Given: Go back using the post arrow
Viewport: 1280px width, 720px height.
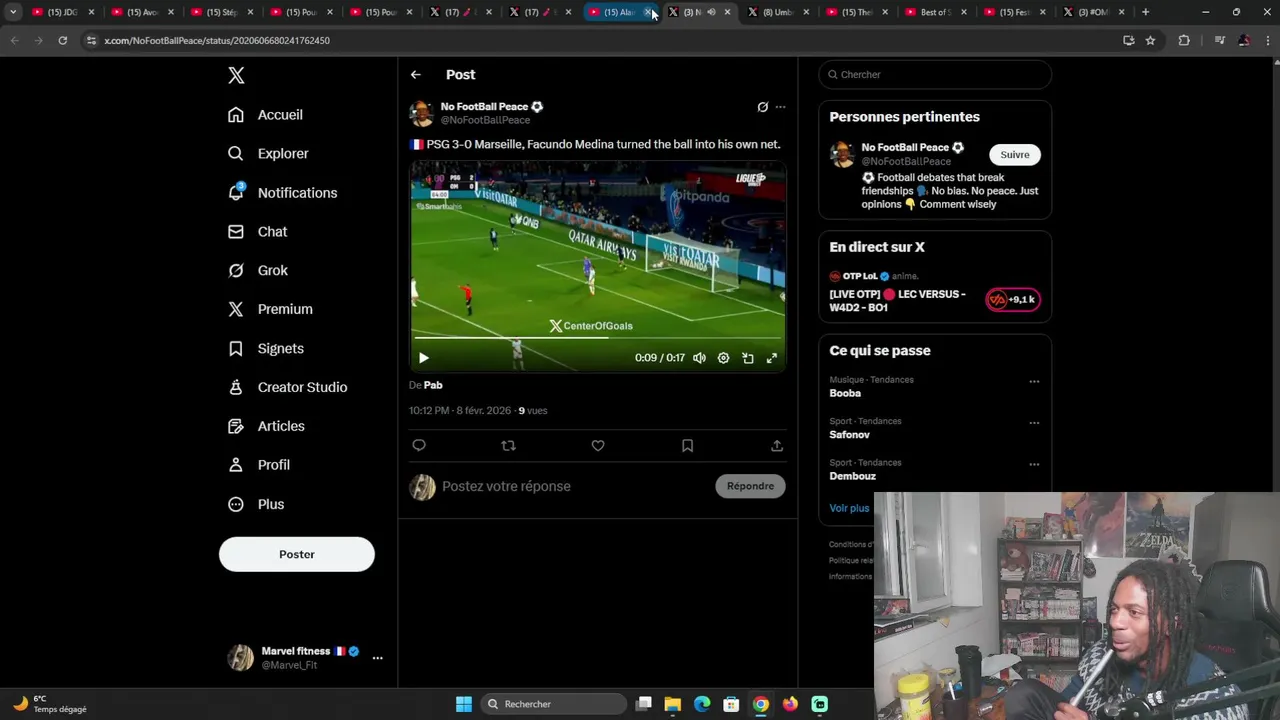Looking at the screenshot, I should click(x=415, y=75).
